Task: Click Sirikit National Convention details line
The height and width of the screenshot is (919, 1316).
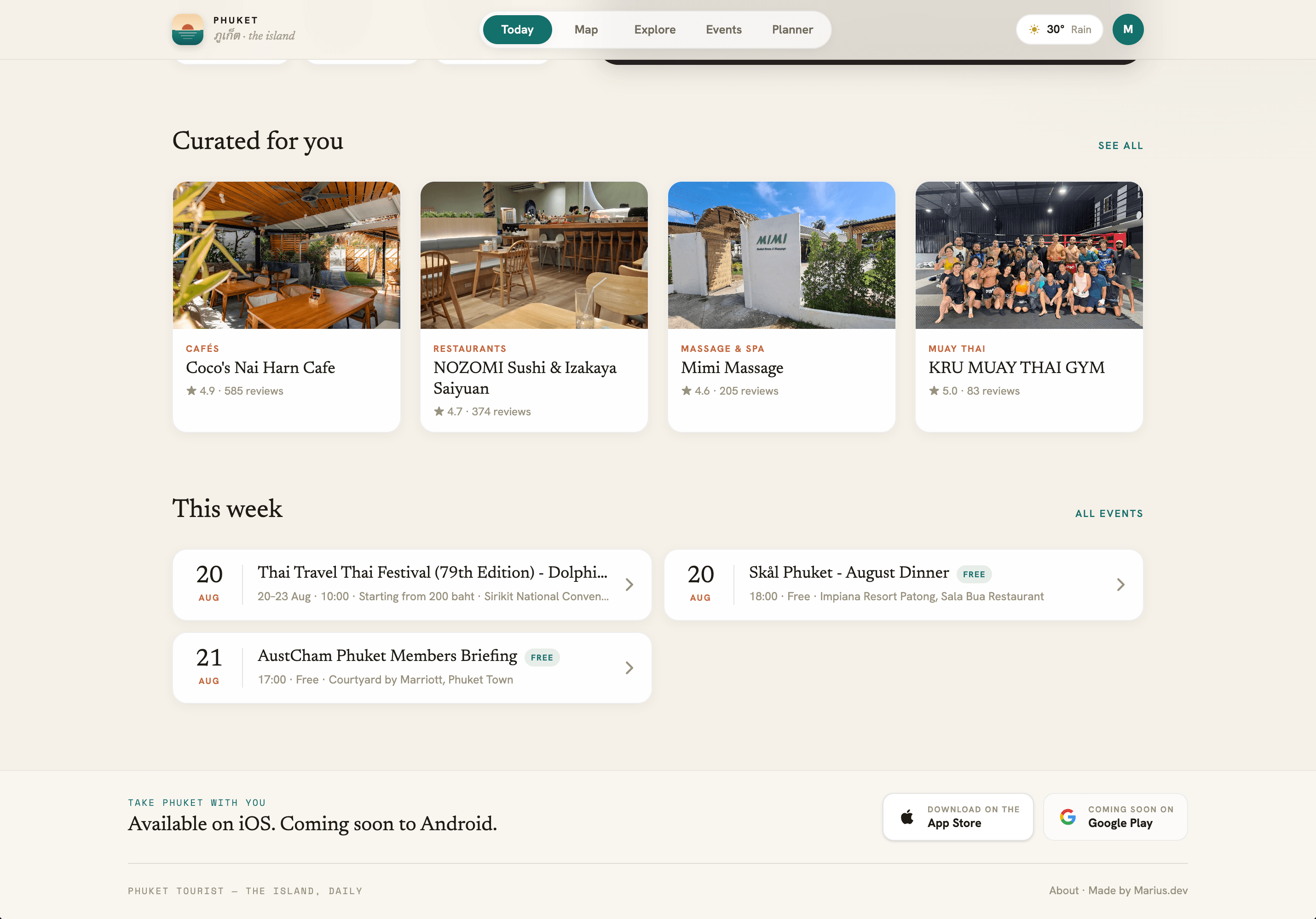Action: click(x=433, y=597)
